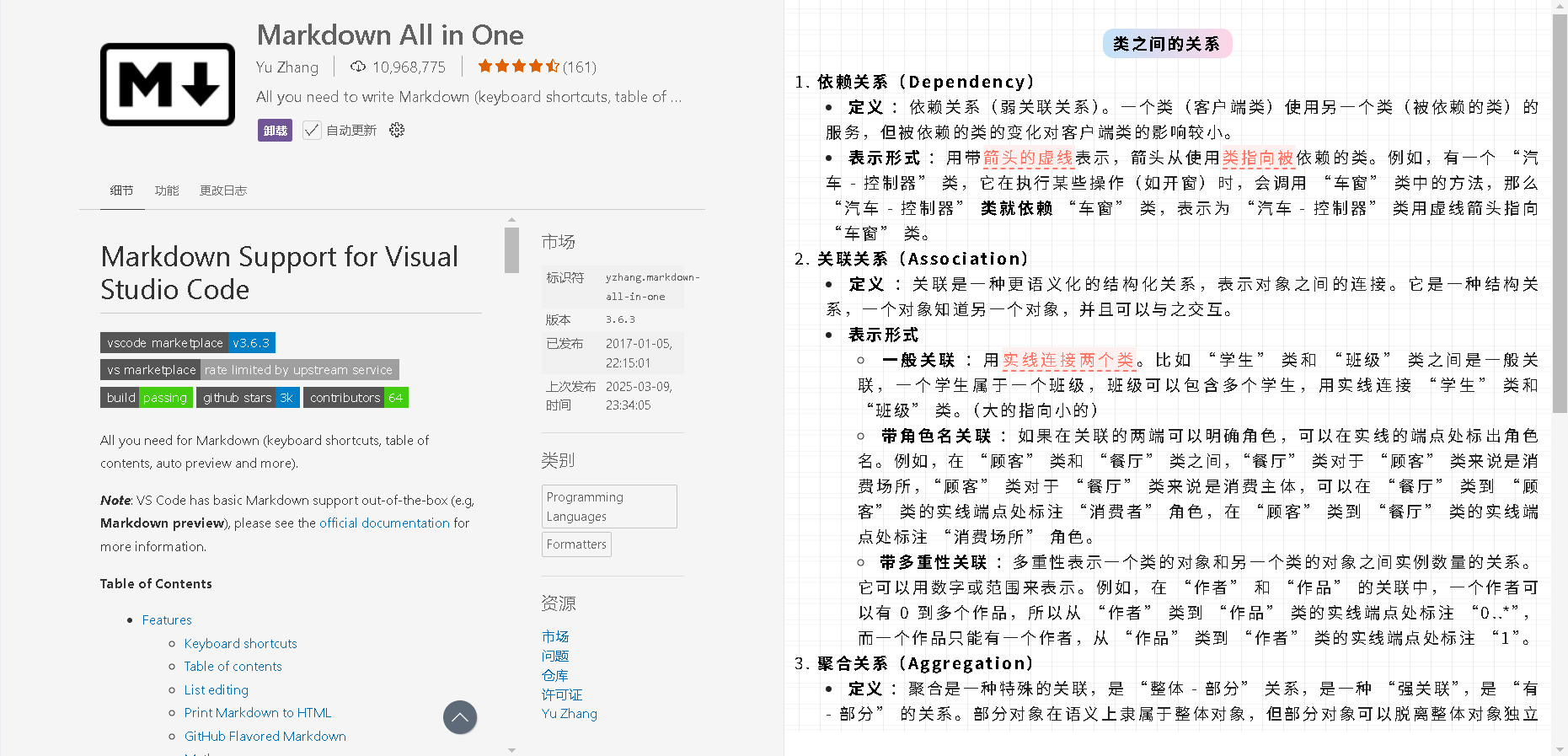Open the 问题 resource link

[x=555, y=656]
